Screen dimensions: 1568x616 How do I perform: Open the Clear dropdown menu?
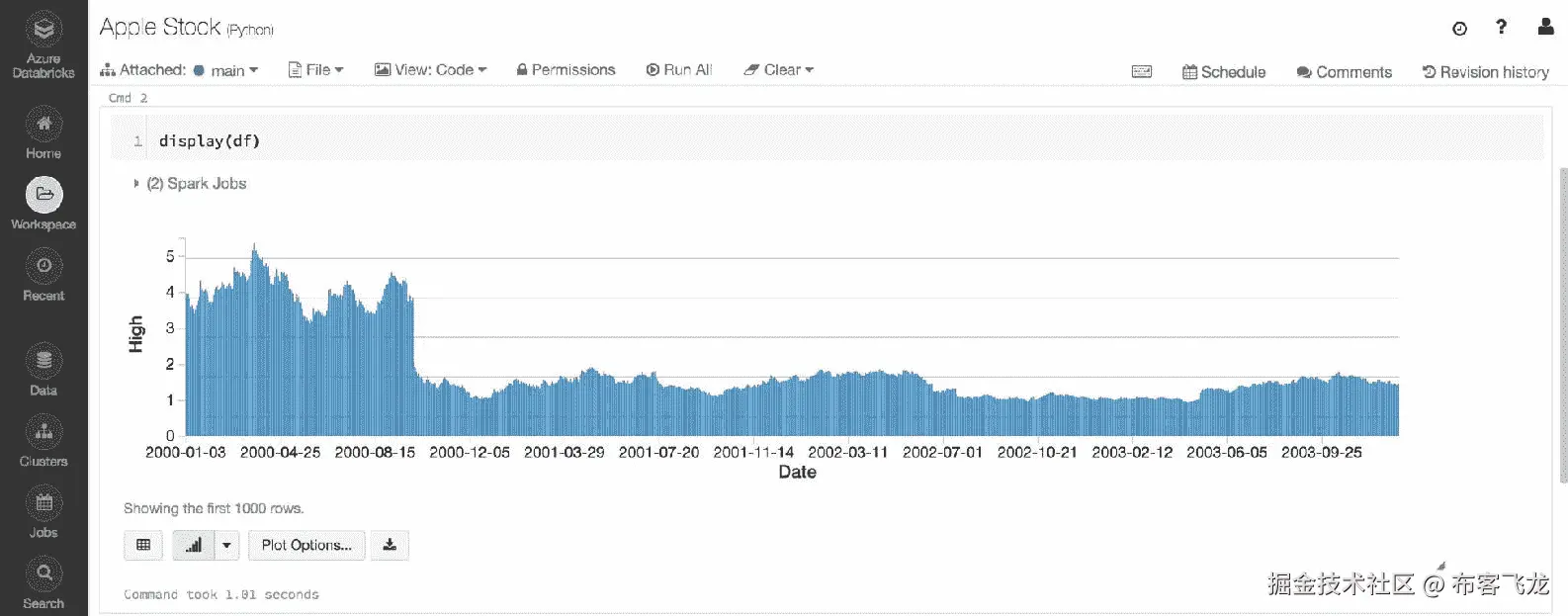779,70
